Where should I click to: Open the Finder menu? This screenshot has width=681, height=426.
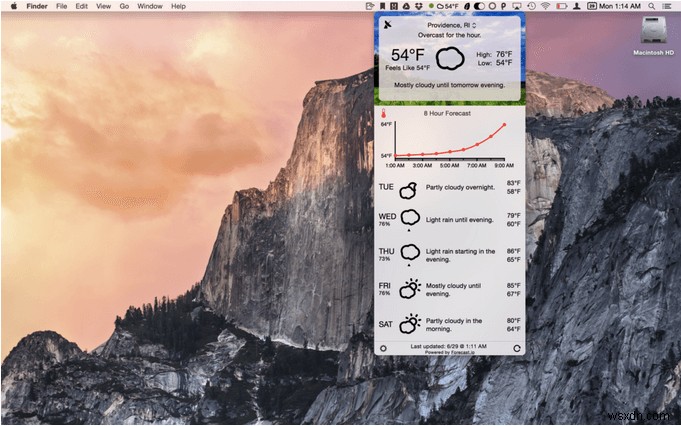[37, 6]
